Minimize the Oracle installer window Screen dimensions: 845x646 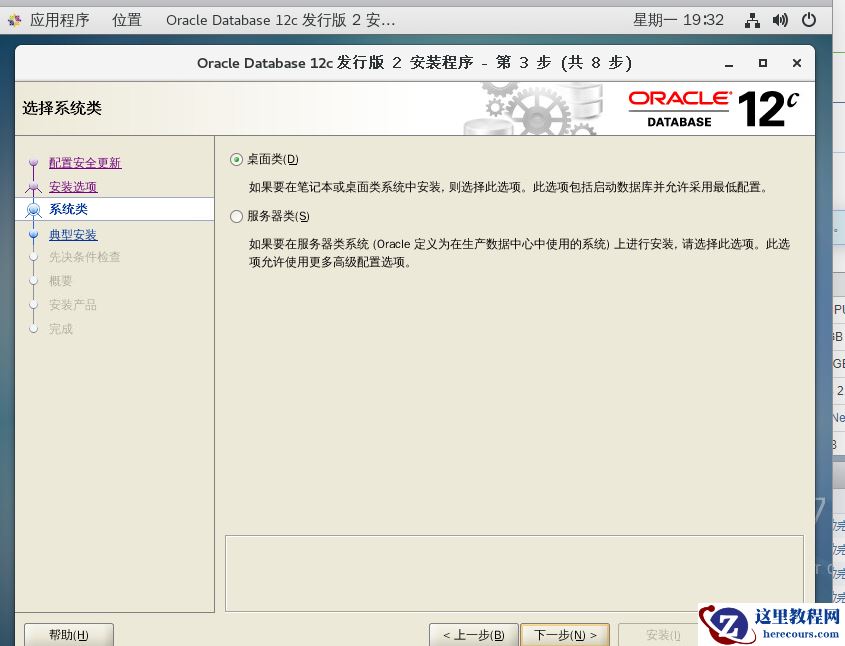[729, 64]
